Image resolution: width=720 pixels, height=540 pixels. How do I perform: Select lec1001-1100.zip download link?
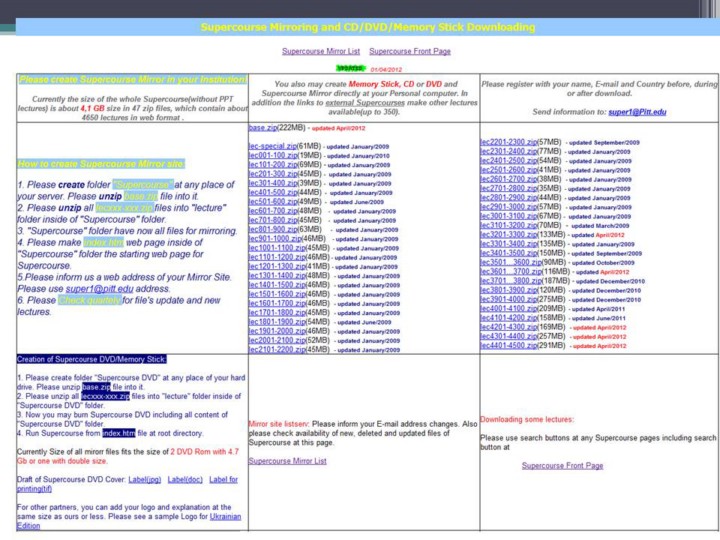pyautogui.click(x=275, y=247)
